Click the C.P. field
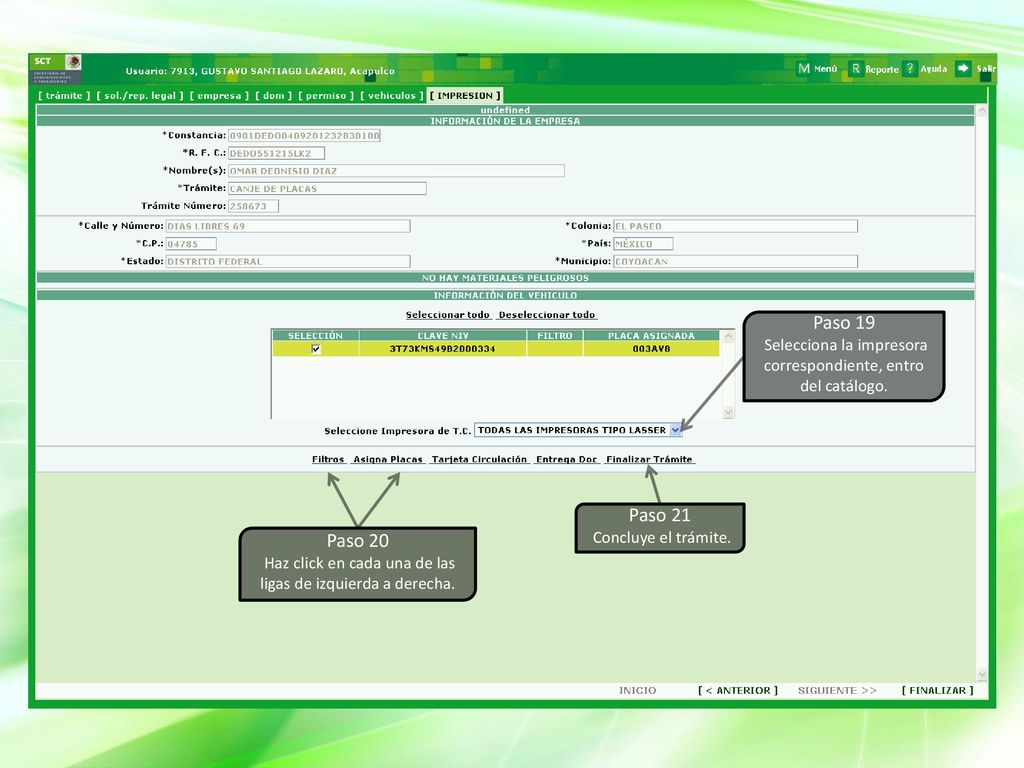The image size is (1024, 768). (x=191, y=244)
